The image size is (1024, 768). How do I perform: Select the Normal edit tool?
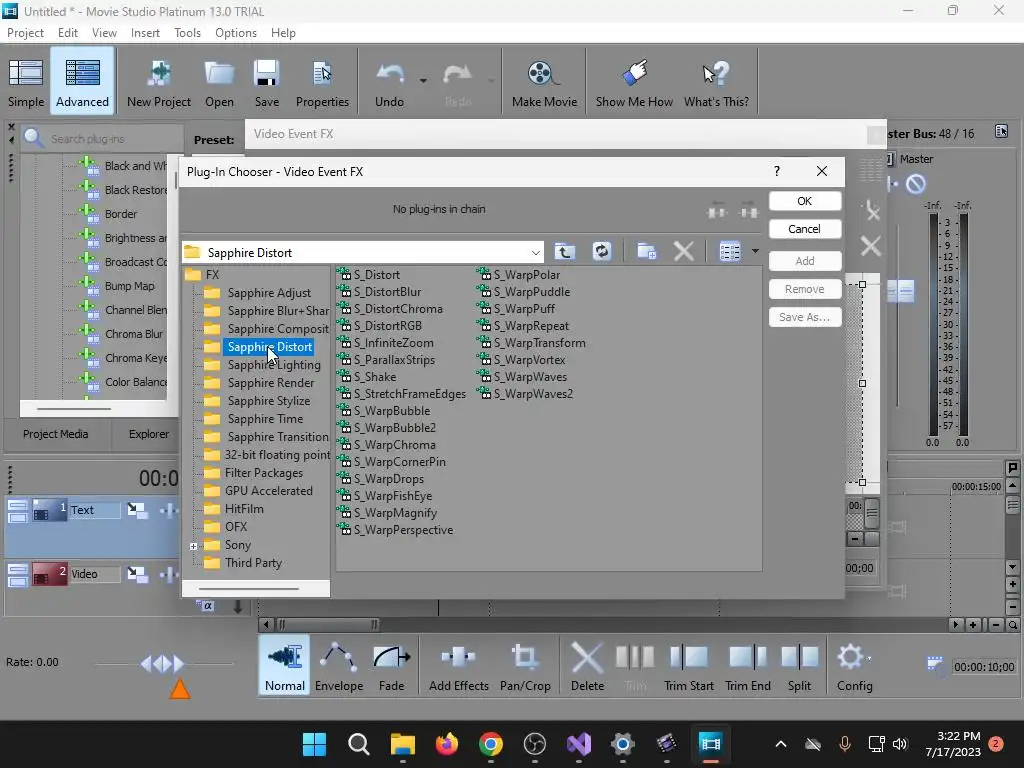coord(285,666)
